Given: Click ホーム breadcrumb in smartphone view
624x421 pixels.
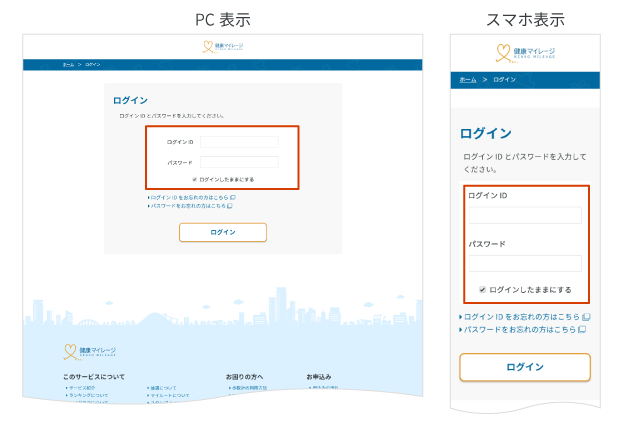Looking at the screenshot, I should [468, 78].
